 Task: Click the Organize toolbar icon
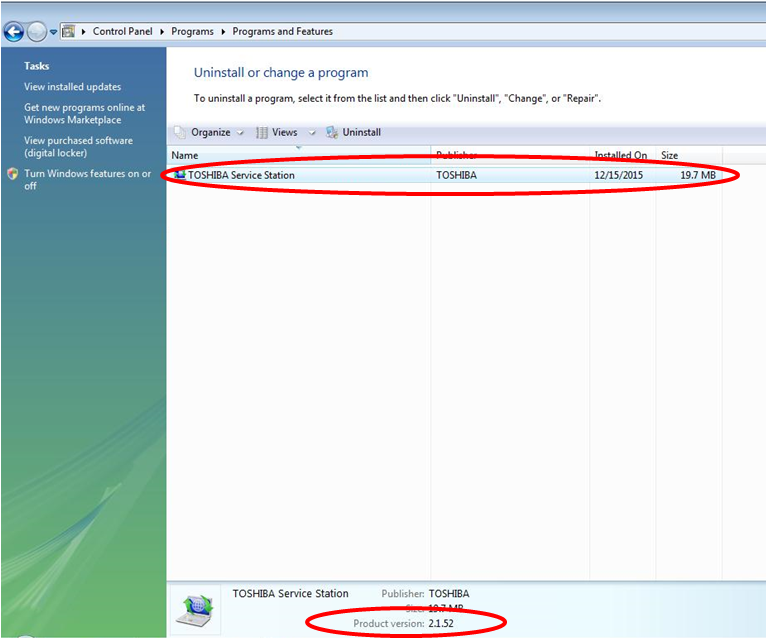tap(180, 133)
